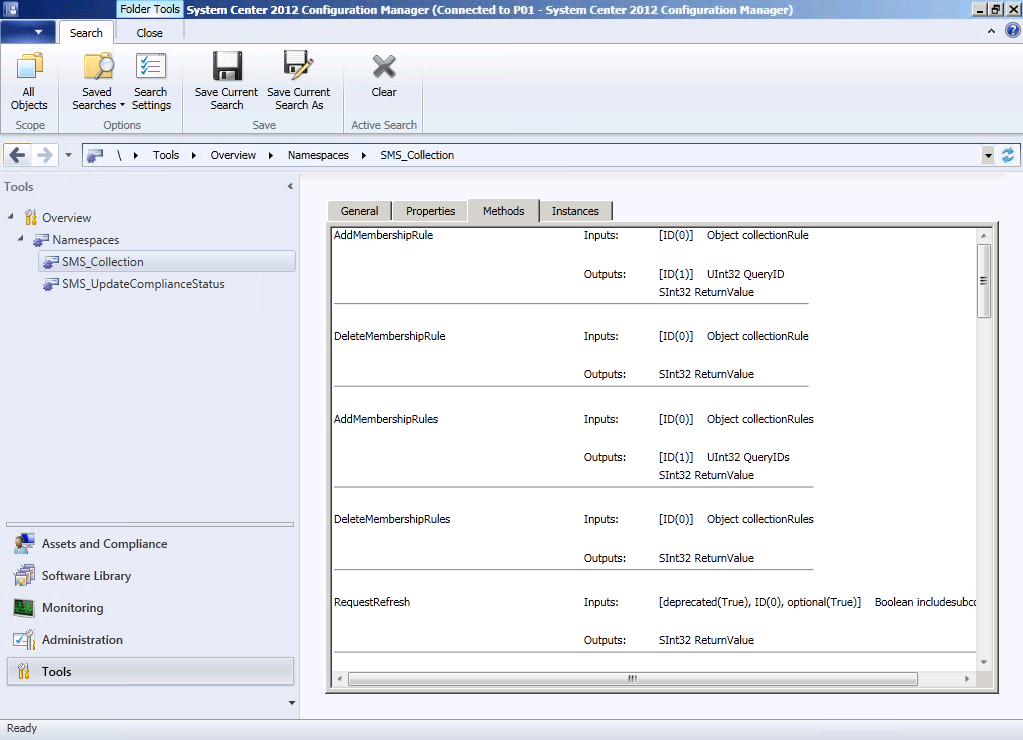Click the application icon in title bar
This screenshot has width=1023, height=740.
11,9
